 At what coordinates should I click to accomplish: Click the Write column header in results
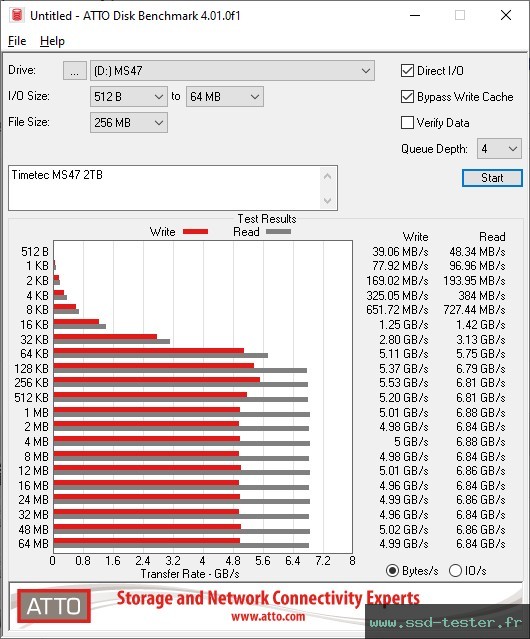(x=416, y=237)
